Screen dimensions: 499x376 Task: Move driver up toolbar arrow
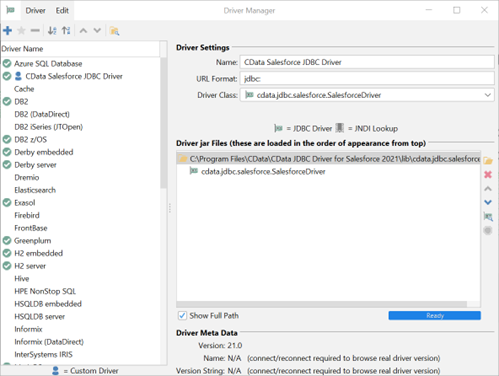(83, 31)
